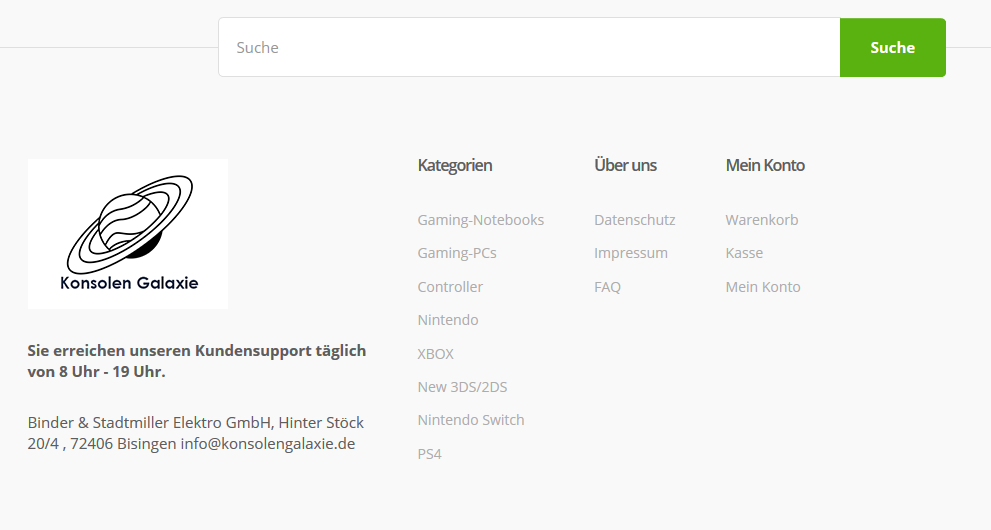View the Impressum page
Viewport: 991px width, 530px height.
tap(631, 253)
